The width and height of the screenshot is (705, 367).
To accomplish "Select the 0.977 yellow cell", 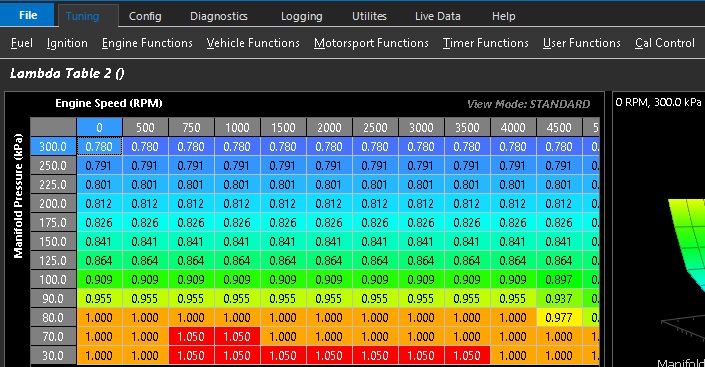I will pyautogui.click(x=559, y=318).
